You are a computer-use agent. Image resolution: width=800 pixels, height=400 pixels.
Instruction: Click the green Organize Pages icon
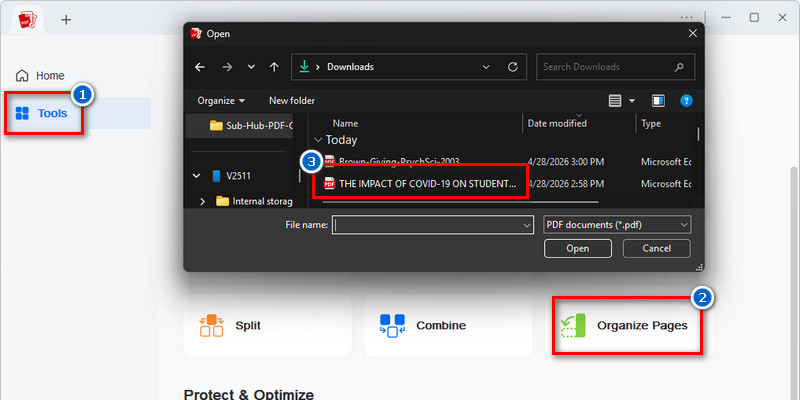tap(573, 326)
